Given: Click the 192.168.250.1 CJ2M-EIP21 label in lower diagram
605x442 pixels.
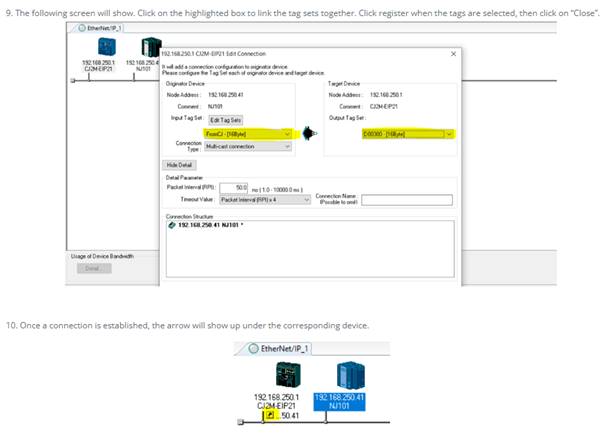Looking at the screenshot, I should coord(276,402).
